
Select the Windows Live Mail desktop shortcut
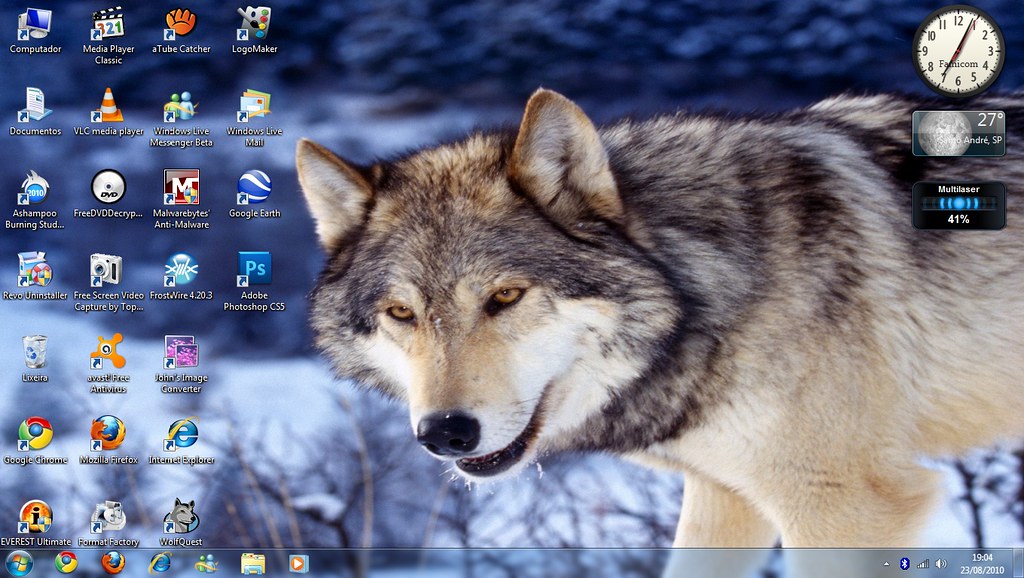click(x=255, y=118)
